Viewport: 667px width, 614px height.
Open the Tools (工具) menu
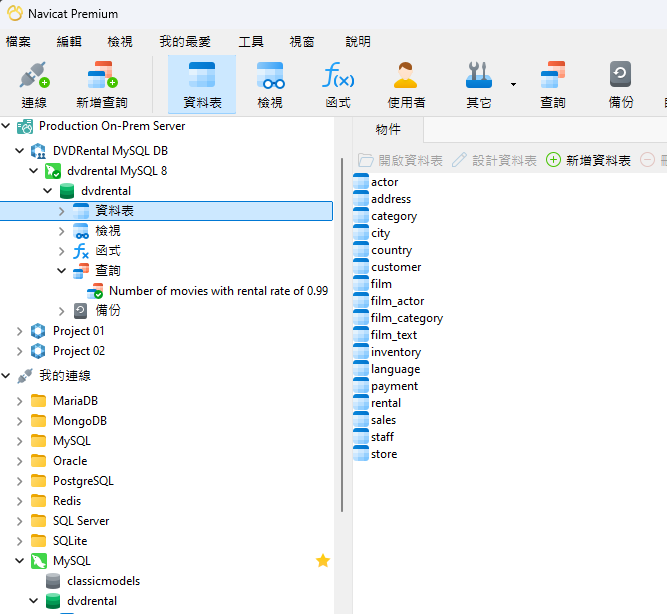(251, 42)
